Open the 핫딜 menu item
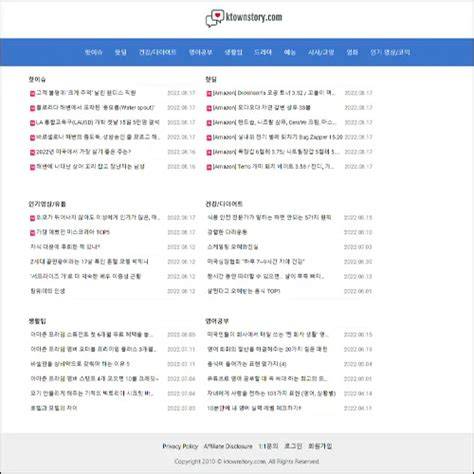The height and width of the screenshot is (474, 474). (x=120, y=52)
